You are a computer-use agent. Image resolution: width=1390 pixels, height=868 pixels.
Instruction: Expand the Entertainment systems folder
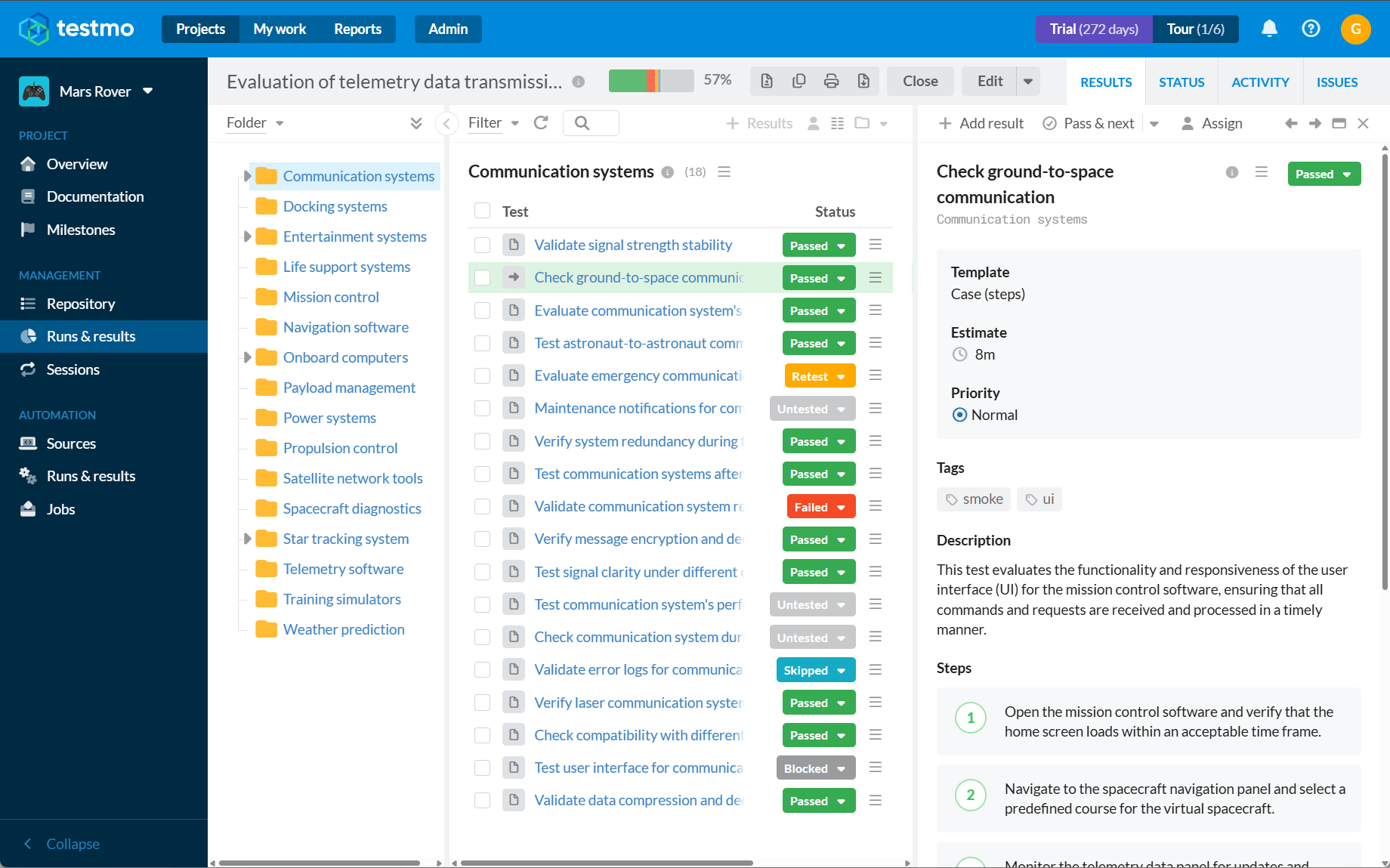(x=247, y=236)
